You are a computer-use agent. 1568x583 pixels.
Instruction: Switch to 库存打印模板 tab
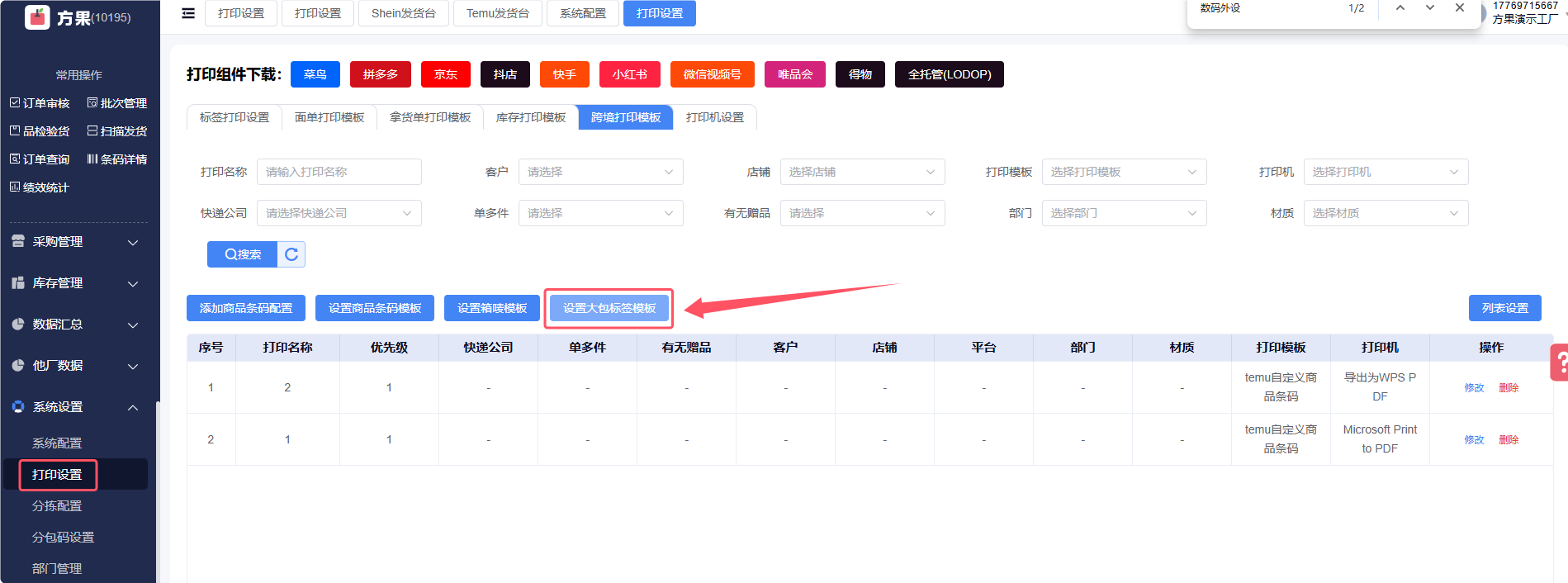pos(531,117)
